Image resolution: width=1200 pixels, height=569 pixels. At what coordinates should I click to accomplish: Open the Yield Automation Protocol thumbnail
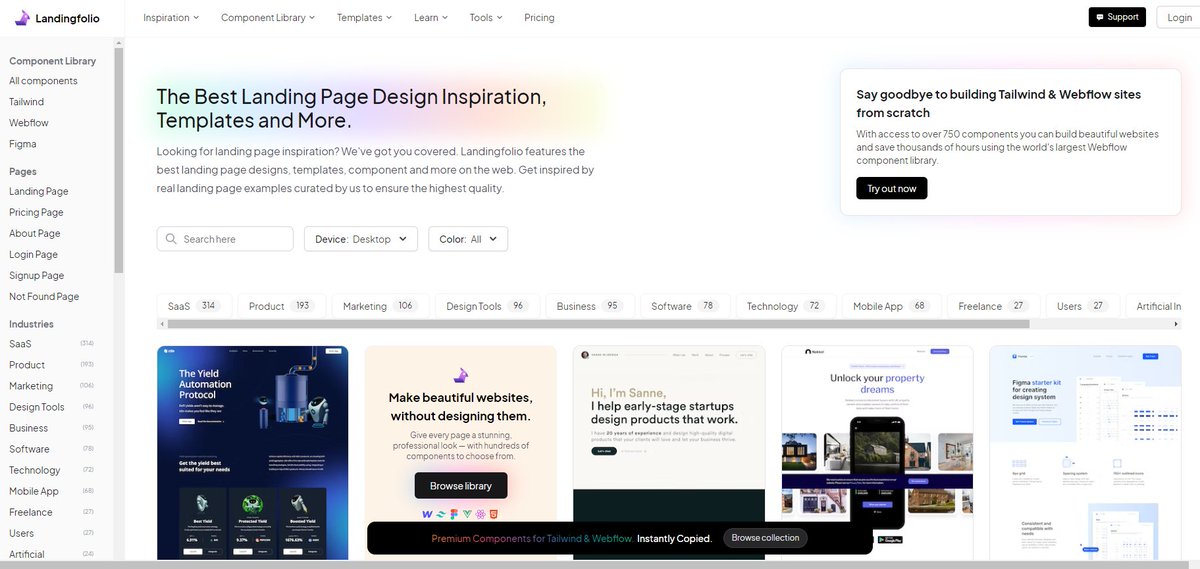(253, 452)
